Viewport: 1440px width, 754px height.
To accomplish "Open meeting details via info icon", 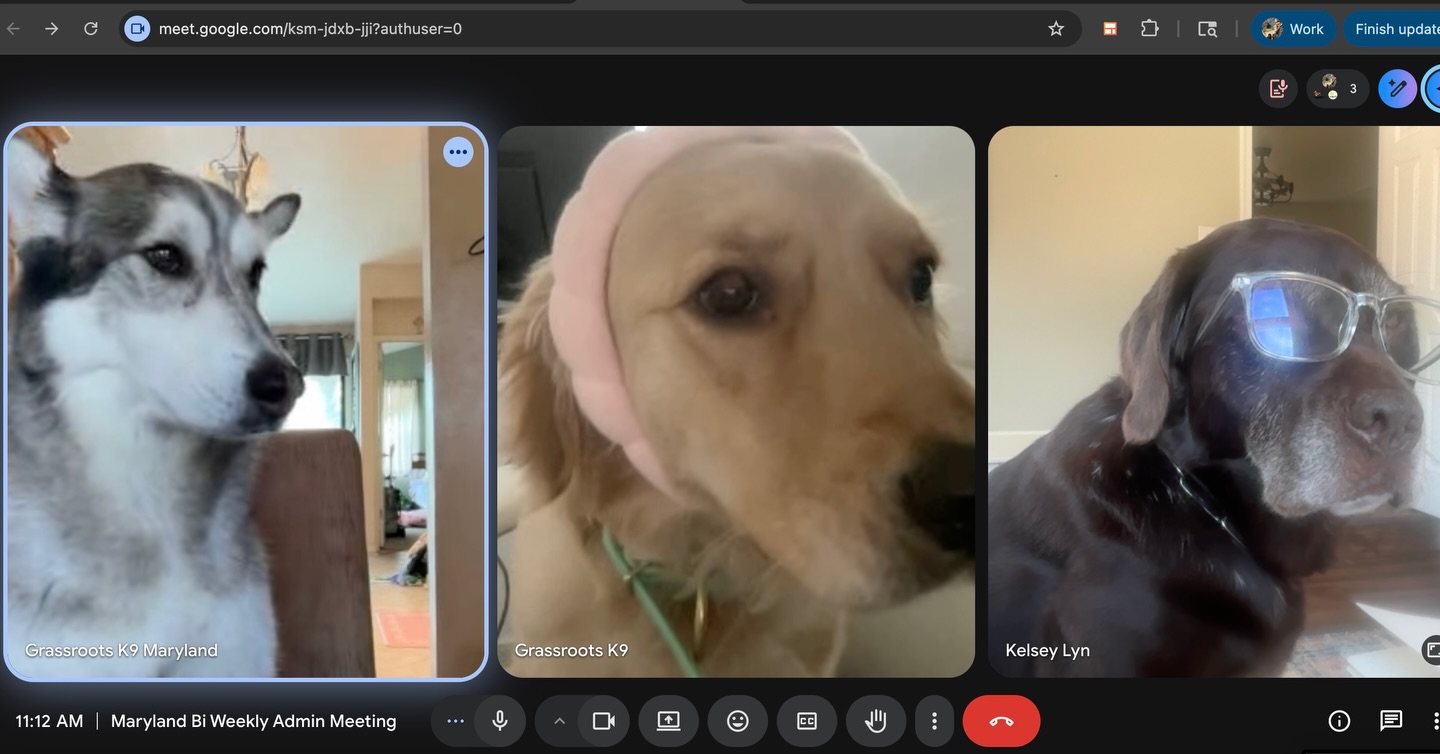I will (1338, 720).
